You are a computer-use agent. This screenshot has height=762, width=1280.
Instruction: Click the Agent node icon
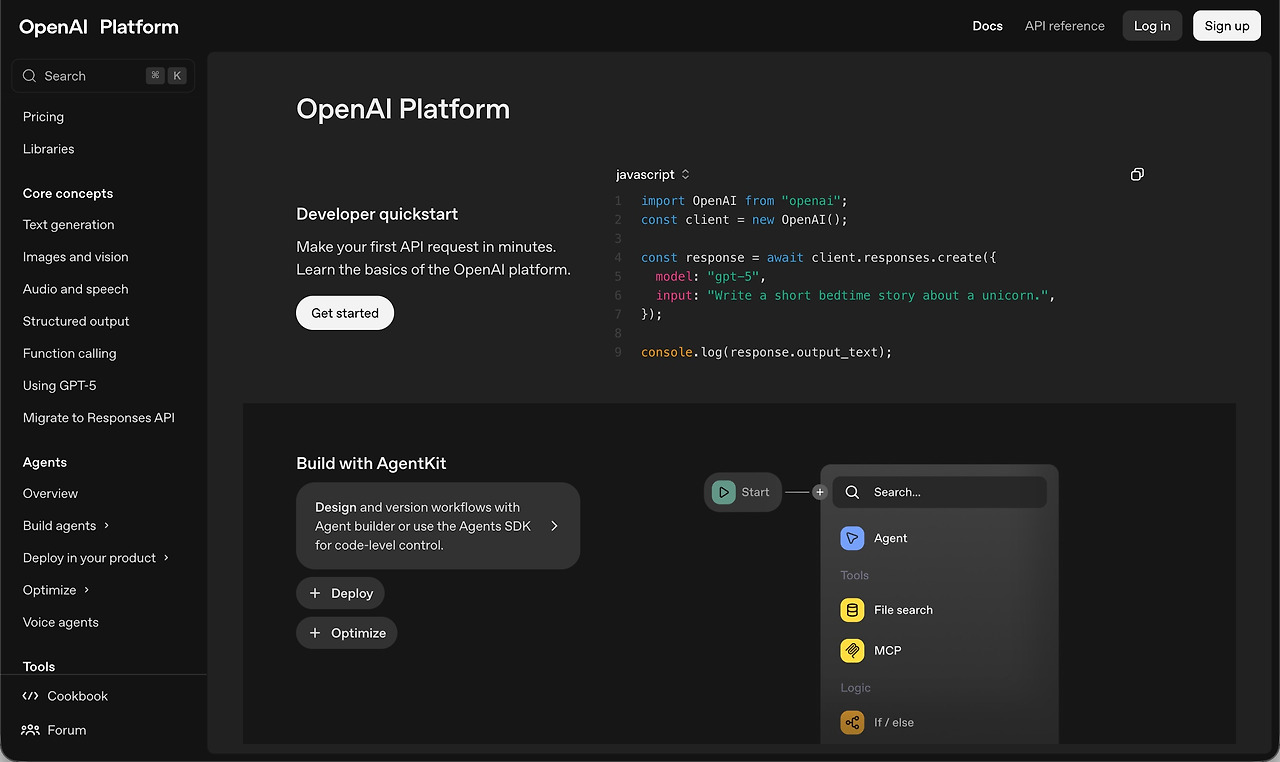coord(852,538)
